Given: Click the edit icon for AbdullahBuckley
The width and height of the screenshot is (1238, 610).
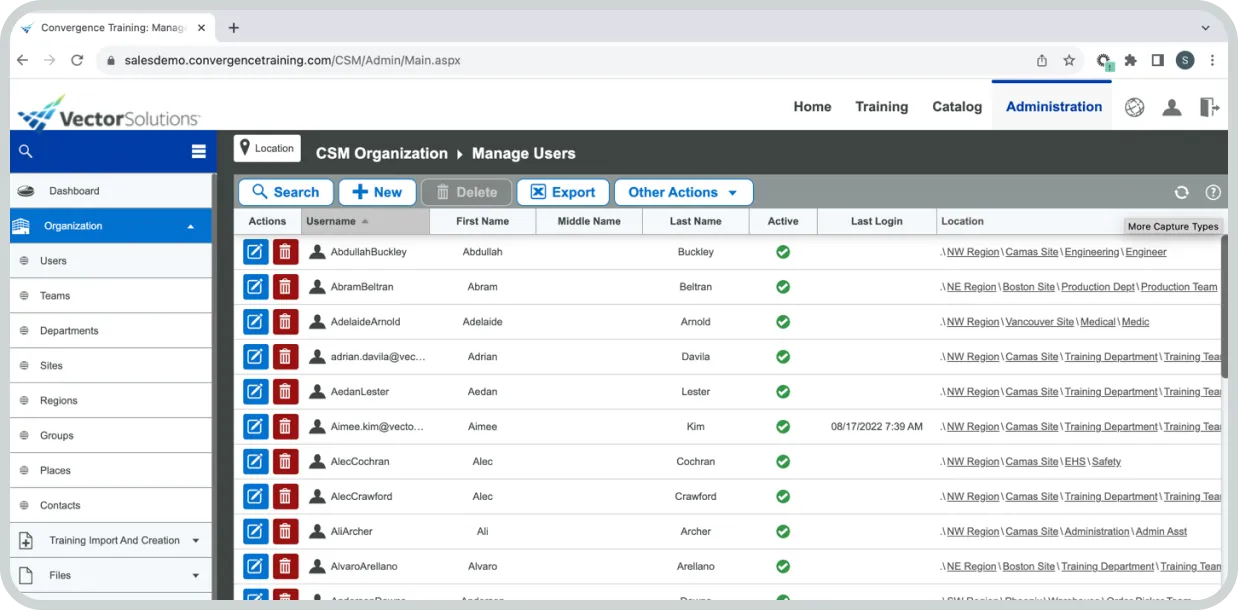Looking at the screenshot, I should 255,252.
